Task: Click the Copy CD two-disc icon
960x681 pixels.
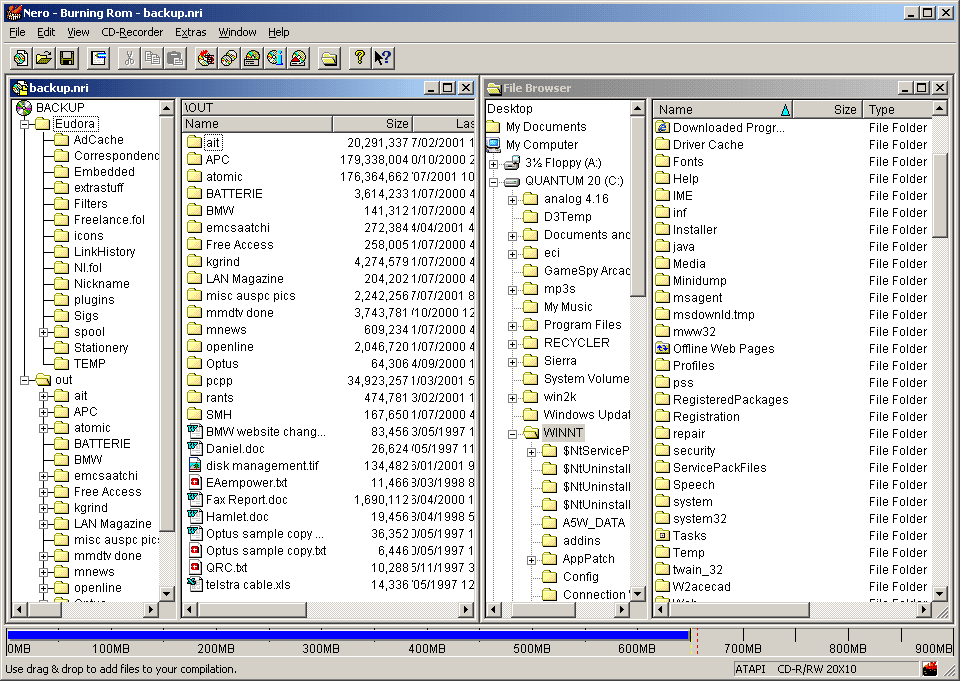Action: 229,58
